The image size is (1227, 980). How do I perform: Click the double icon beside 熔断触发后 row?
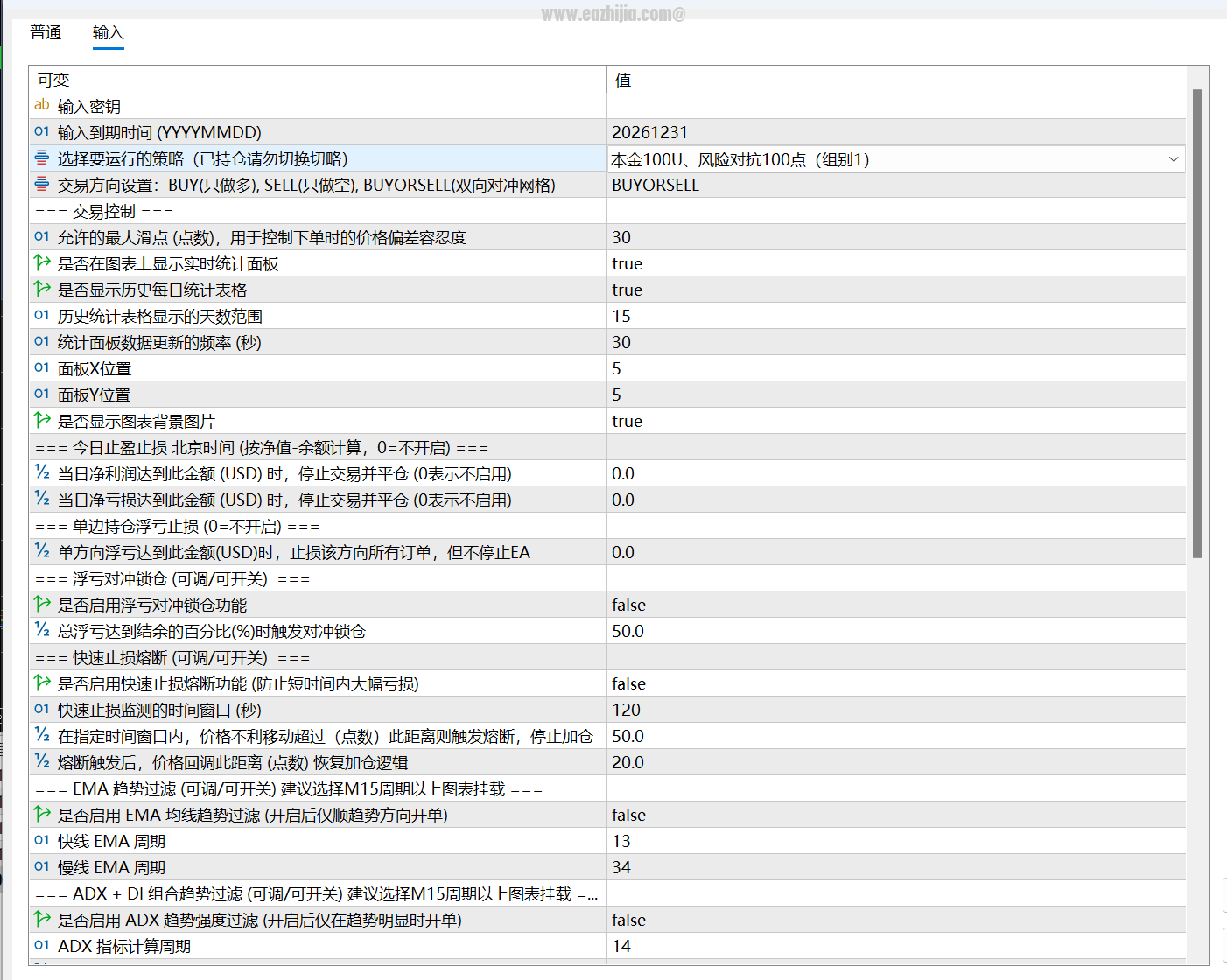click(42, 761)
